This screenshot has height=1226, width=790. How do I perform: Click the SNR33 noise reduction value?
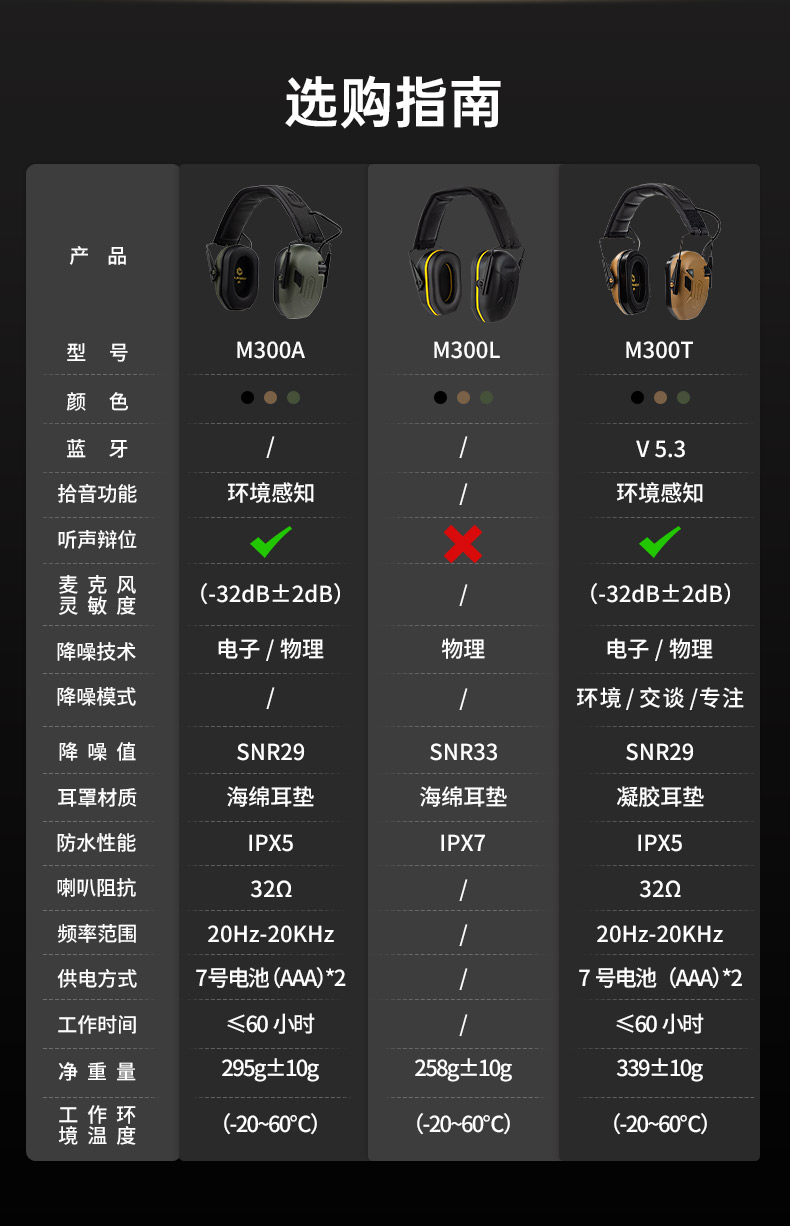tap(464, 752)
